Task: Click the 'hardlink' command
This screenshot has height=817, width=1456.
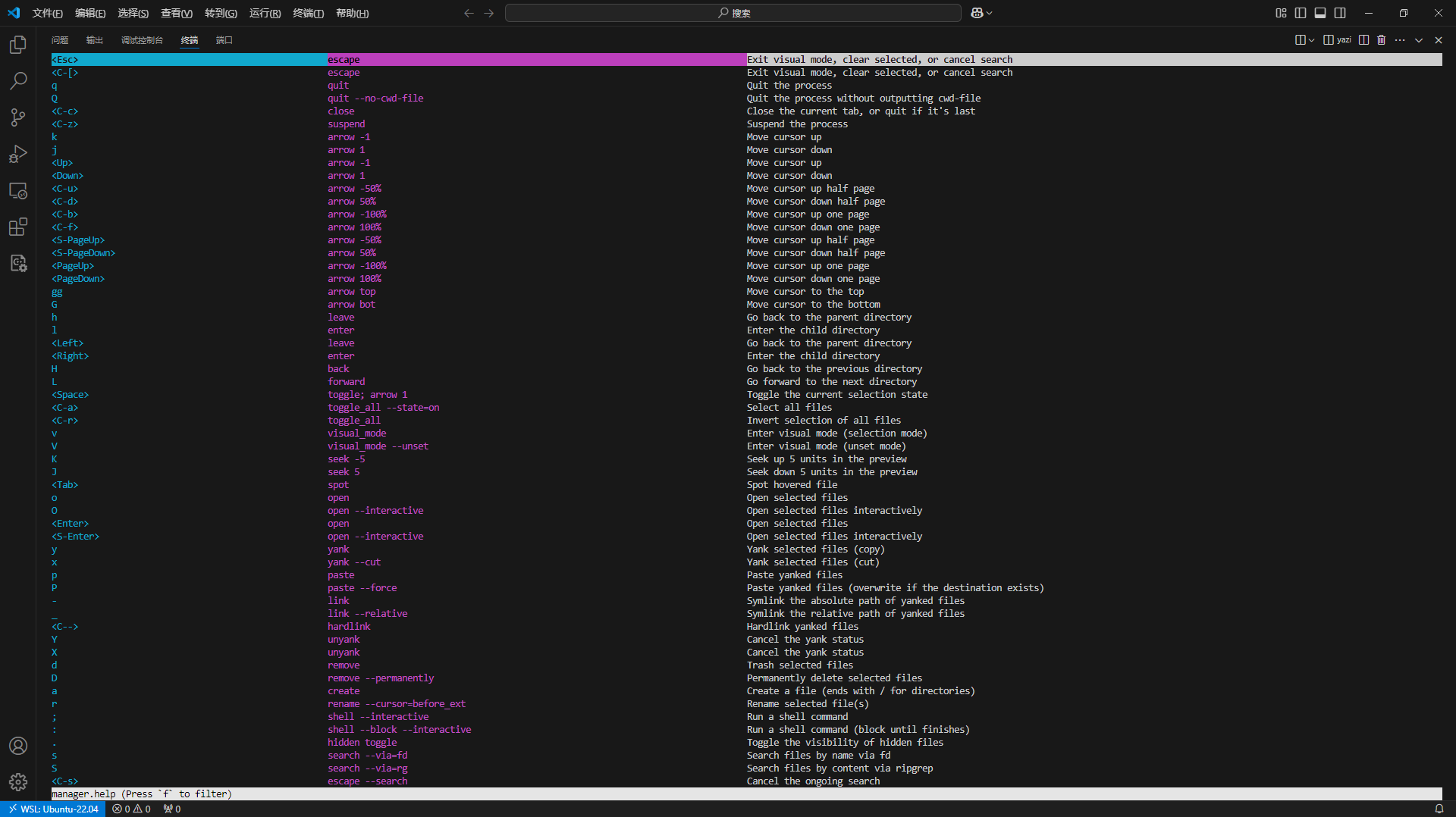Action: click(349, 627)
